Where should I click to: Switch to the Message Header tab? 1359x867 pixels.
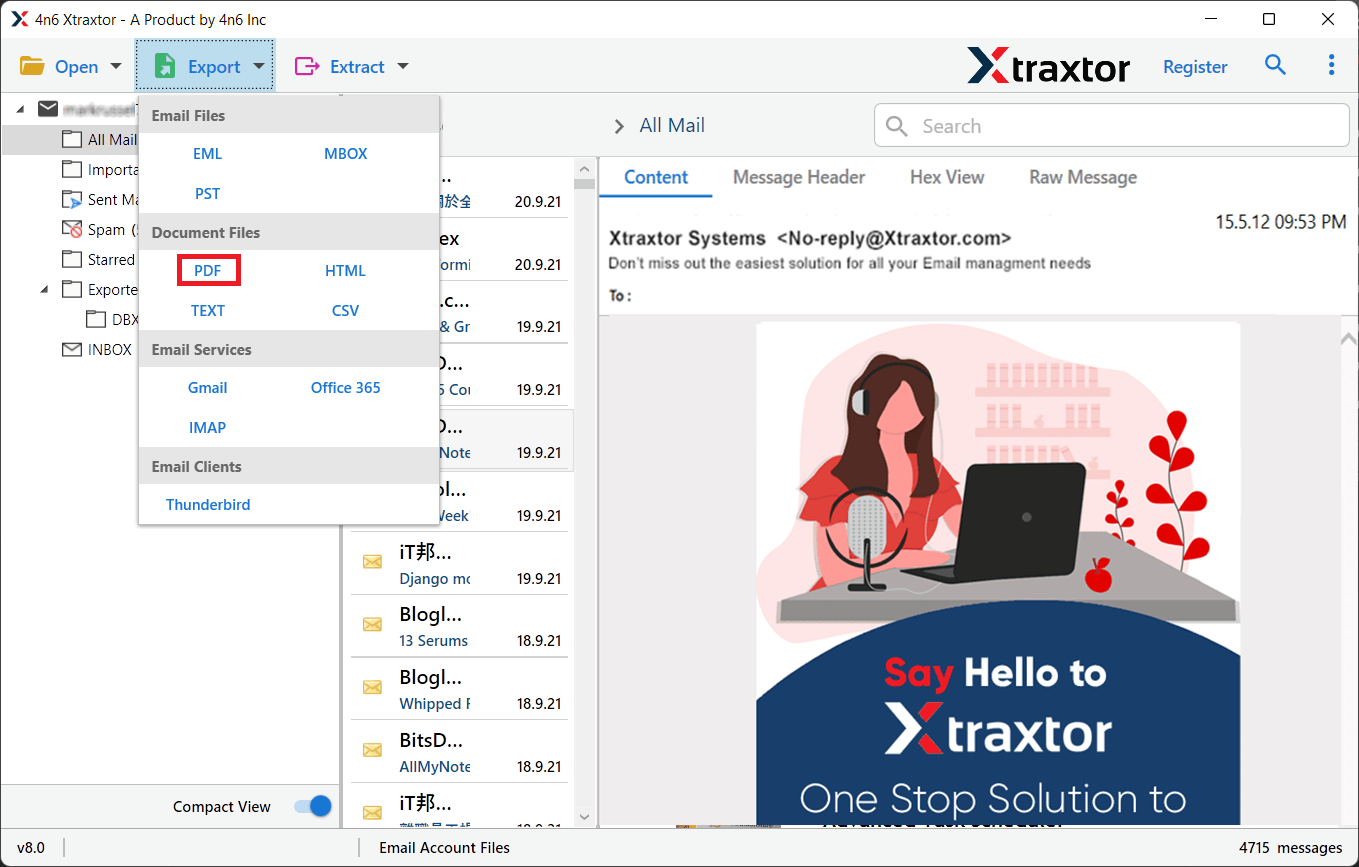(799, 177)
